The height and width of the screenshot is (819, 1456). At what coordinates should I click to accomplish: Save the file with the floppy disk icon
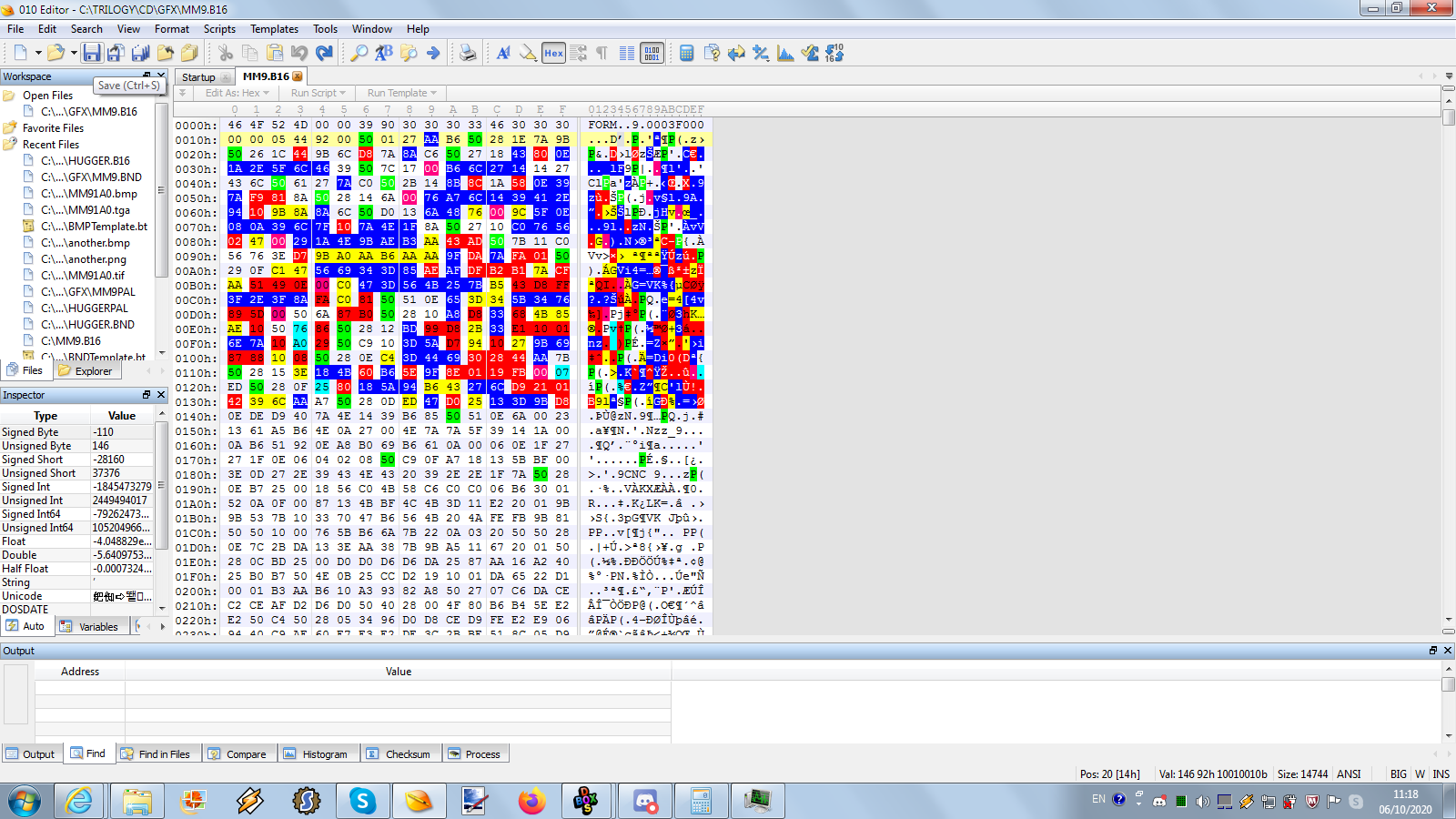pyautogui.click(x=92, y=53)
